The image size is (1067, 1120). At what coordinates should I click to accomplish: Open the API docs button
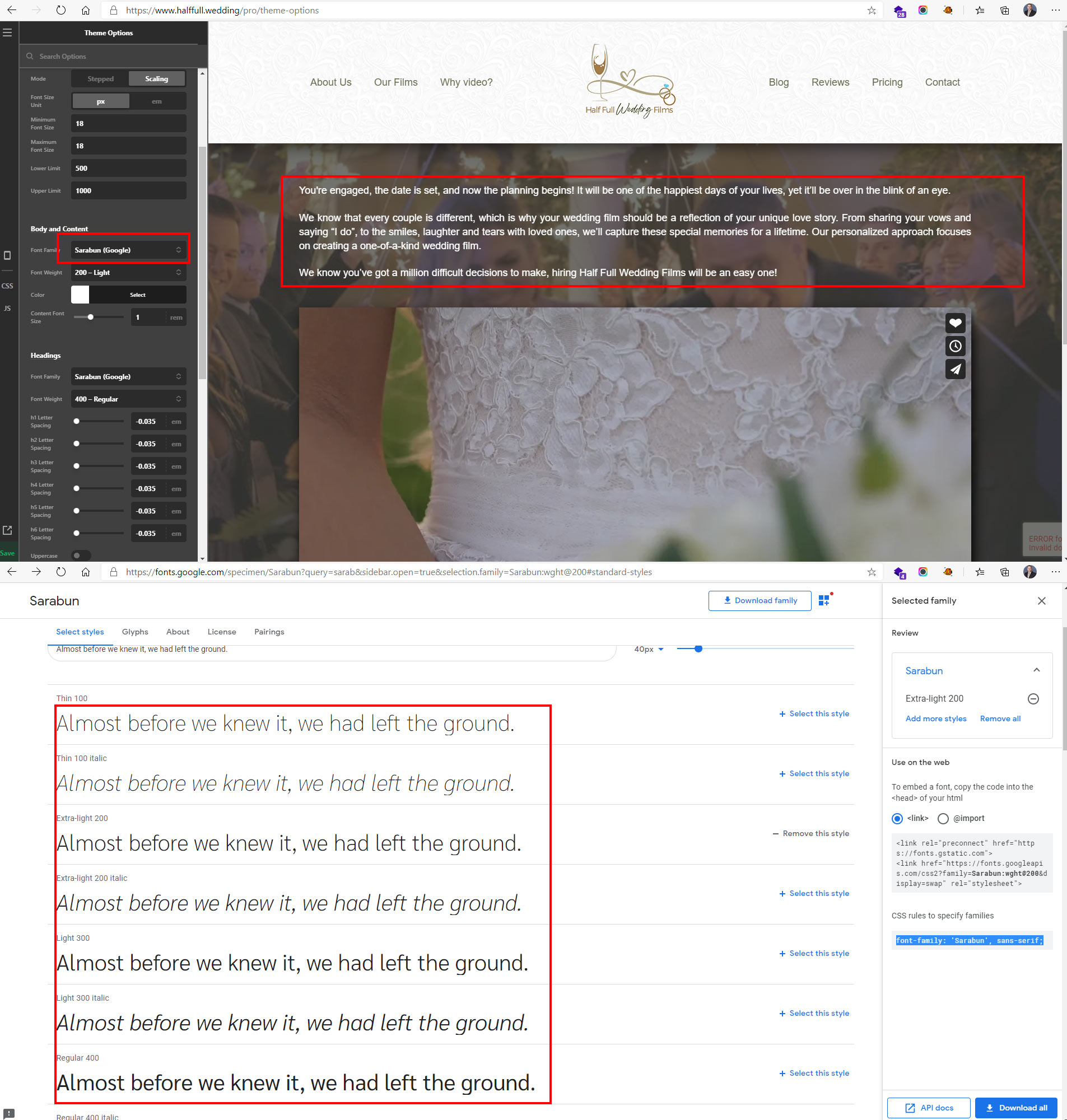tap(928, 1108)
